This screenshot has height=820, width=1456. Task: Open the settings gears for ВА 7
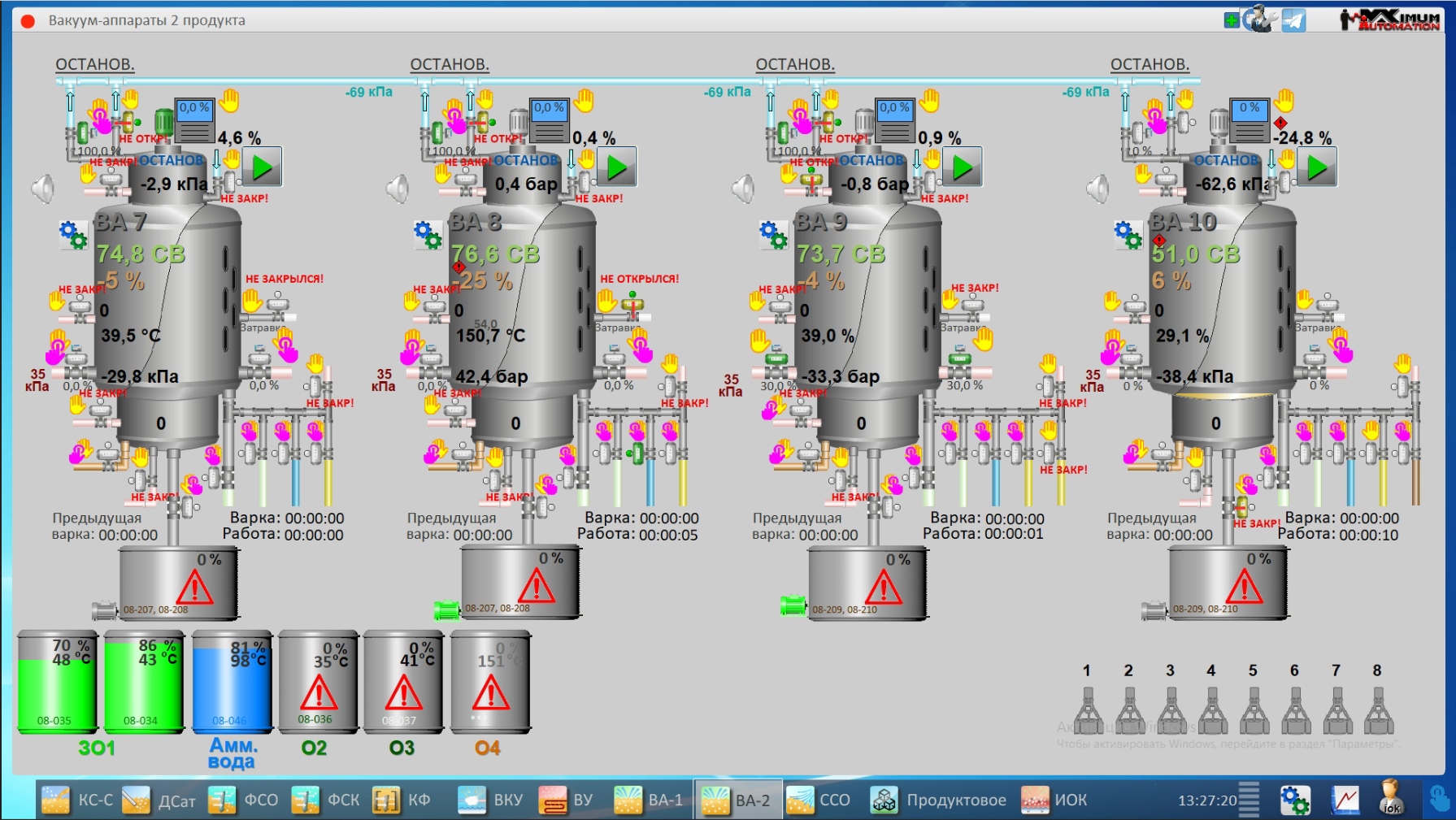[x=73, y=235]
